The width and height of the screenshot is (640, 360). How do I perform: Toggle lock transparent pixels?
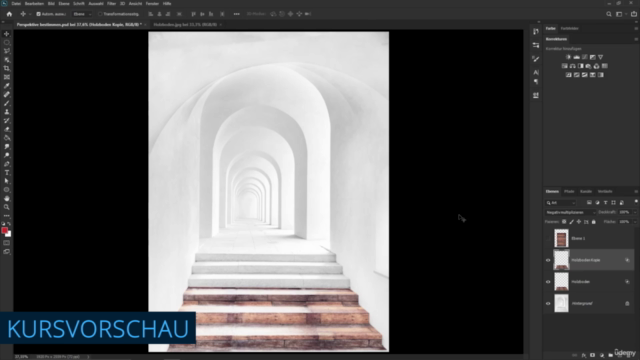(564, 222)
